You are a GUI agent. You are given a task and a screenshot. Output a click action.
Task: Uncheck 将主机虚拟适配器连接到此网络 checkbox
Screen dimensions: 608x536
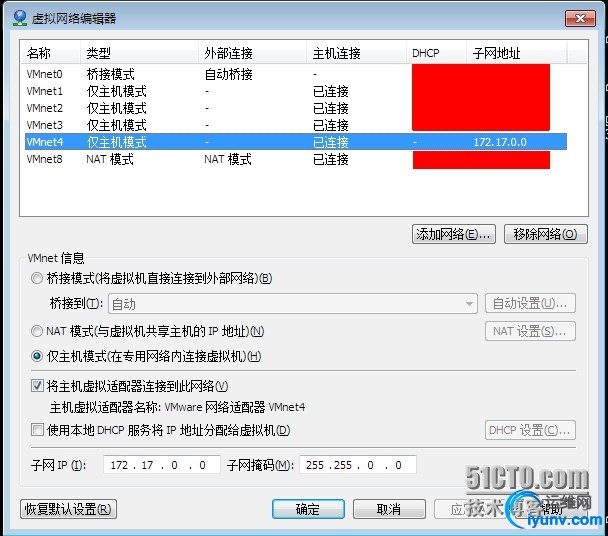click(x=37, y=386)
